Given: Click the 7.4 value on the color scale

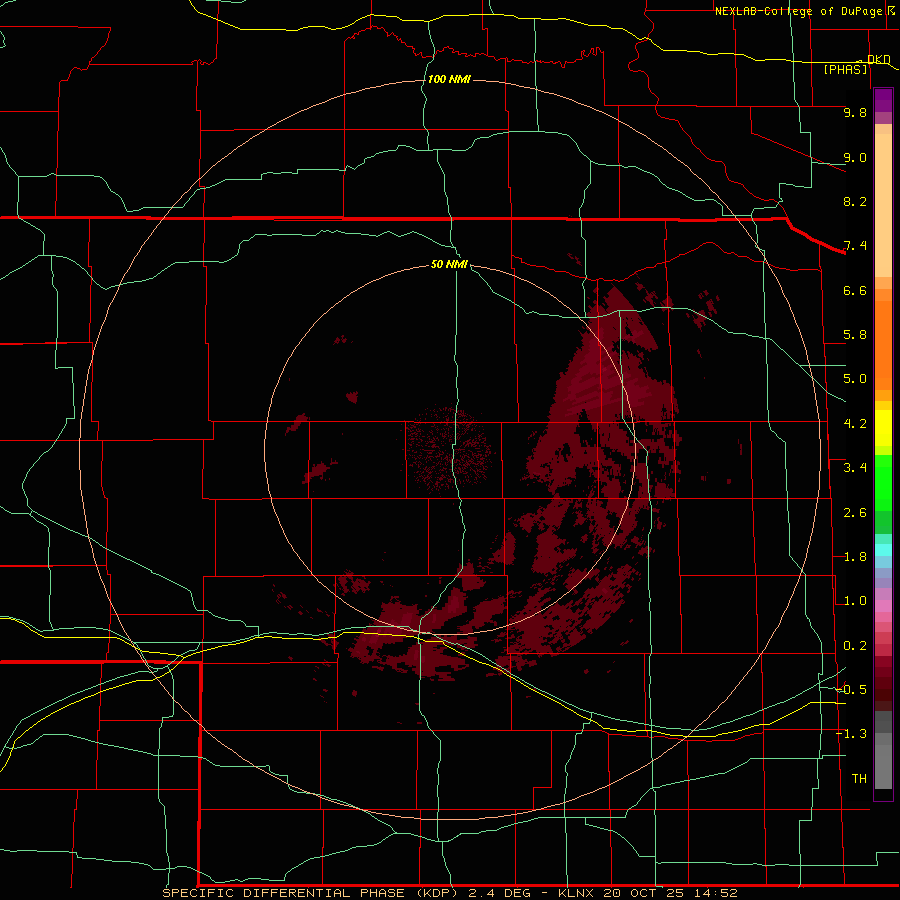Looking at the screenshot, I should (855, 246).
